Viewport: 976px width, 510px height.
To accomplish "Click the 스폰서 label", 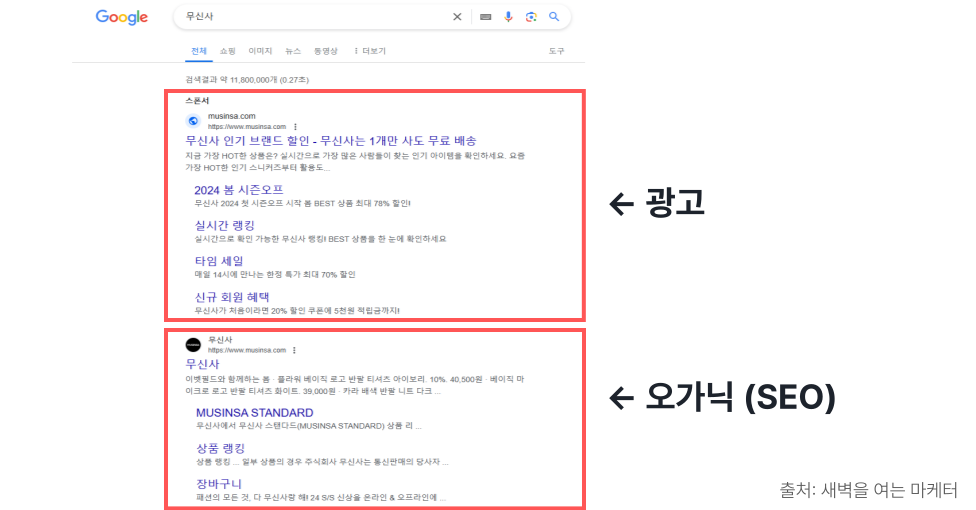I will pyautogui.click(x=197, y=100).
